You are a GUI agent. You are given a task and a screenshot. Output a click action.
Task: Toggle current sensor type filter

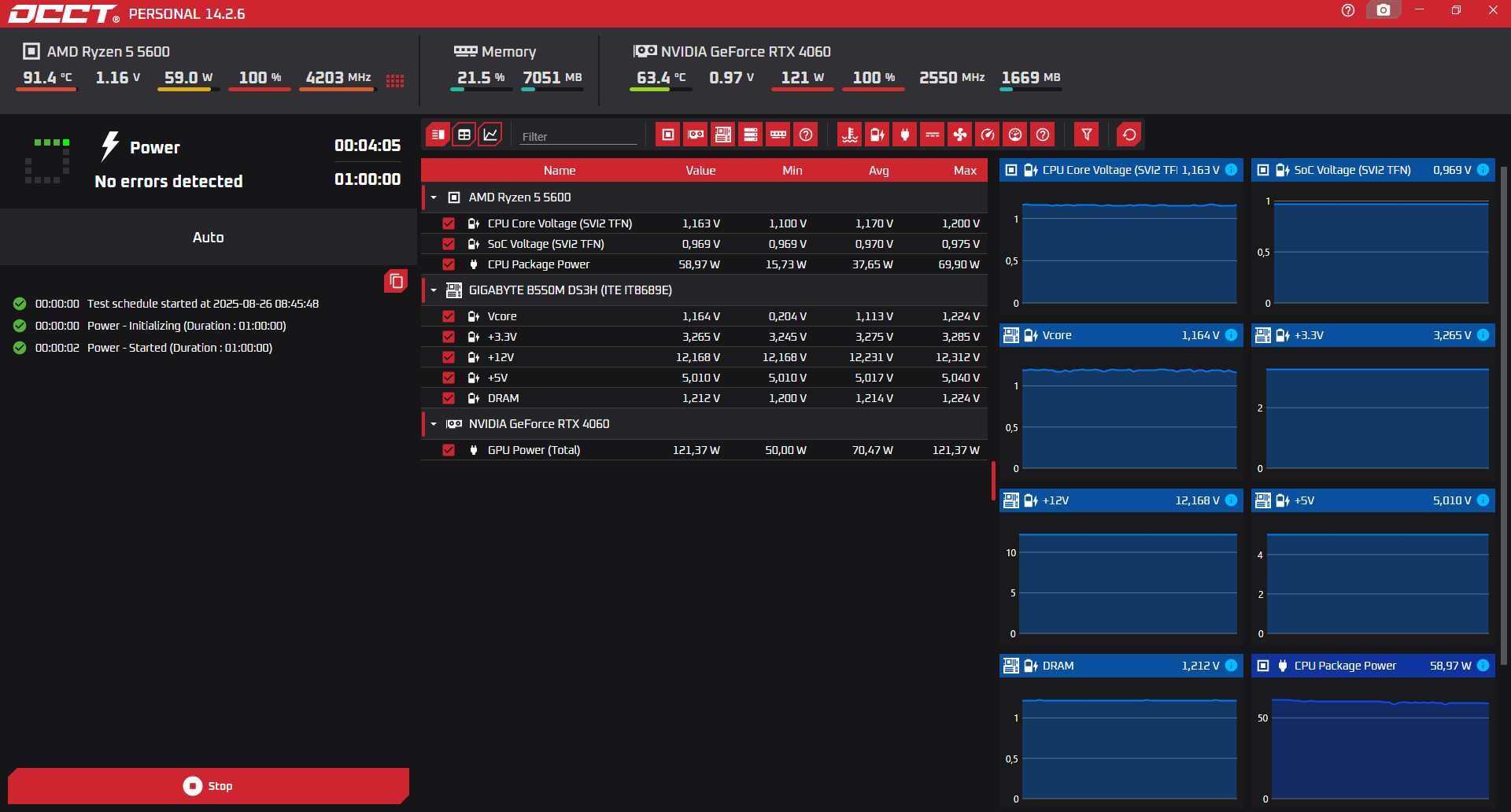[933, 135]
